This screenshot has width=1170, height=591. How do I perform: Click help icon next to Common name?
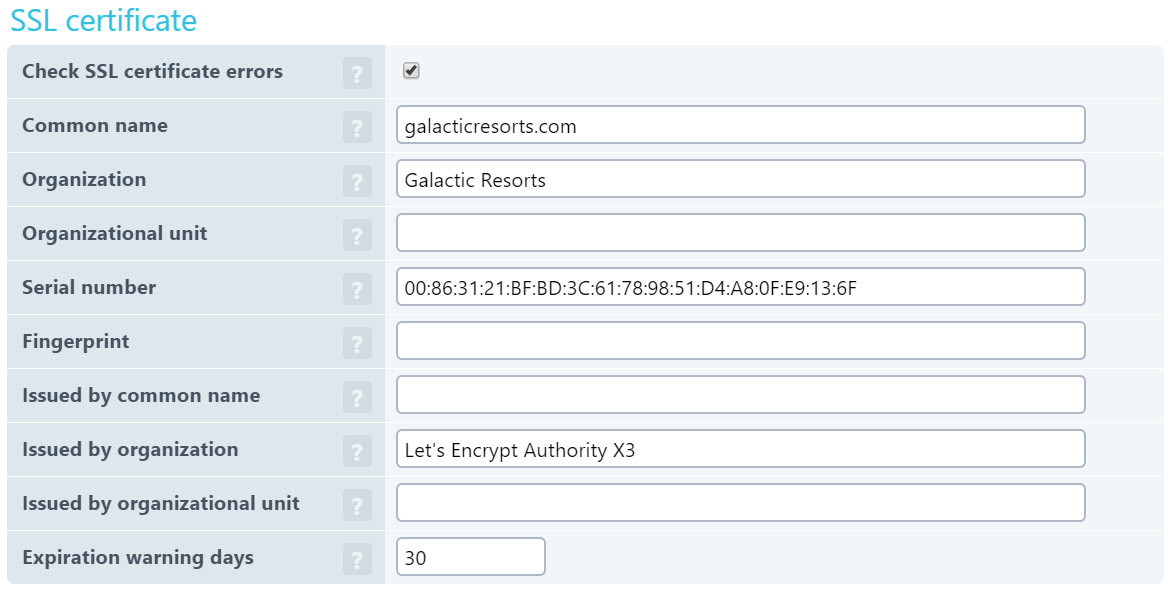point(357,127)
